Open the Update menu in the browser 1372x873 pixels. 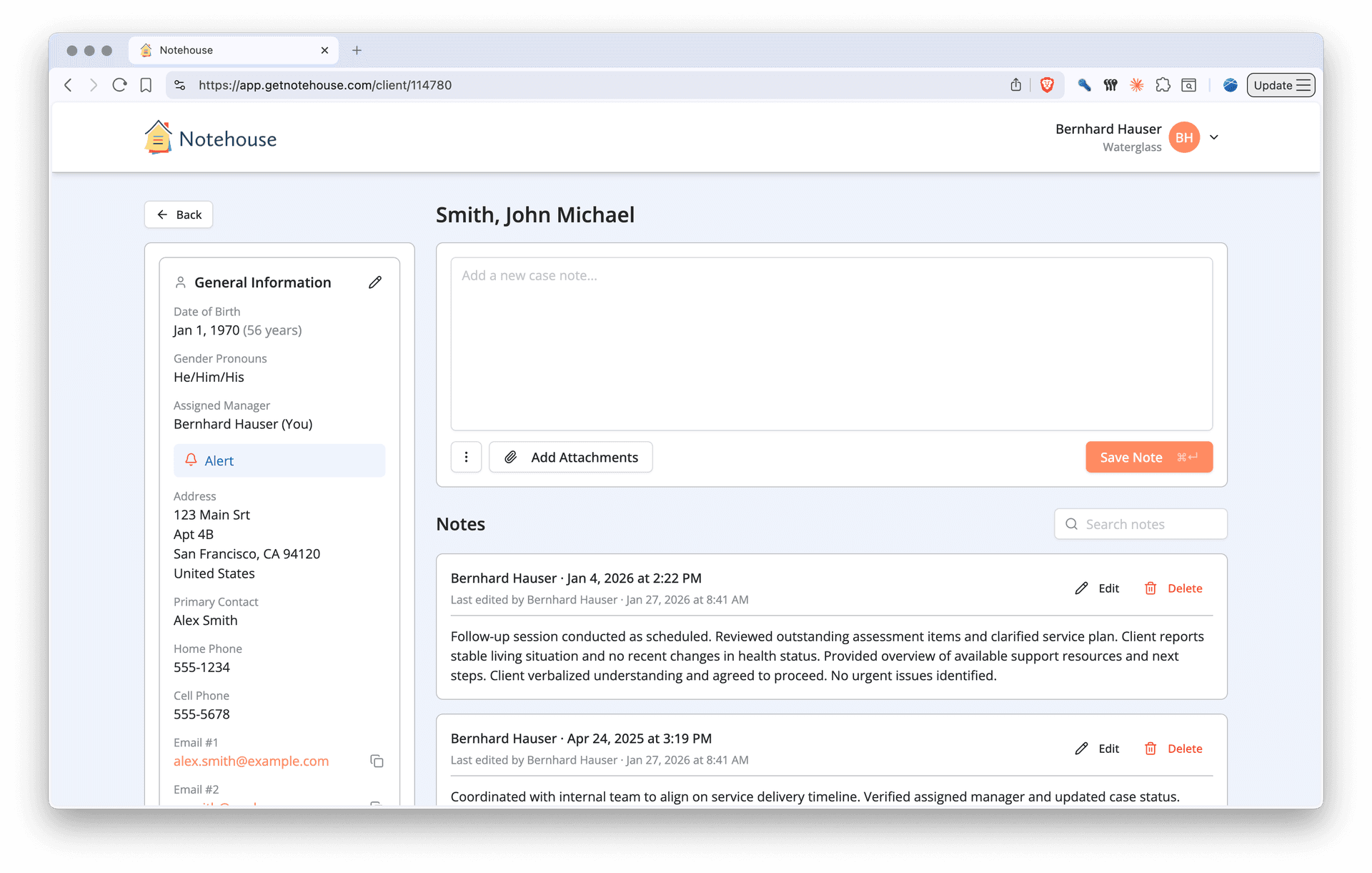[x=1280, y=85]
